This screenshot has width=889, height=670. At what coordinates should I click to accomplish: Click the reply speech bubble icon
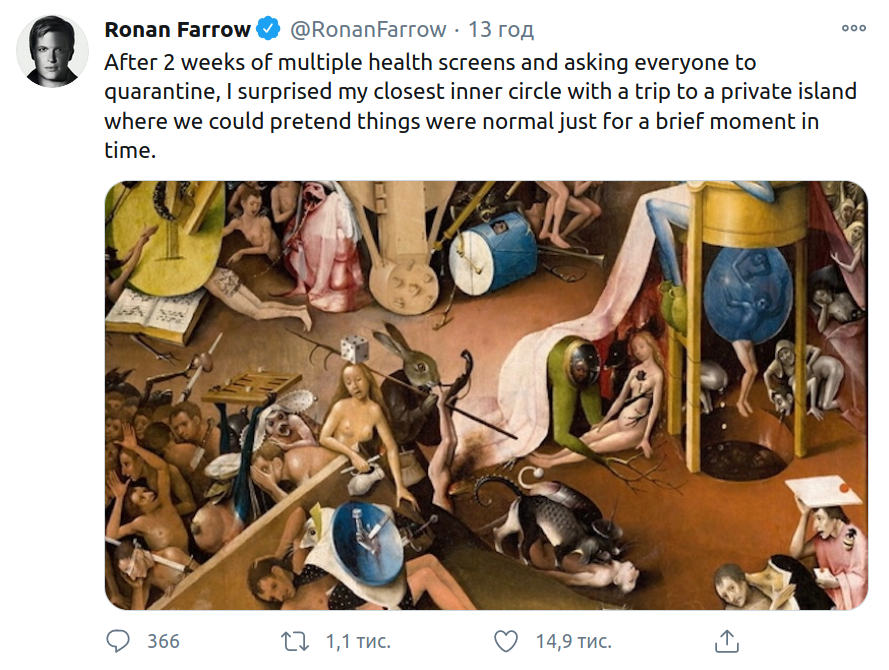118,640
